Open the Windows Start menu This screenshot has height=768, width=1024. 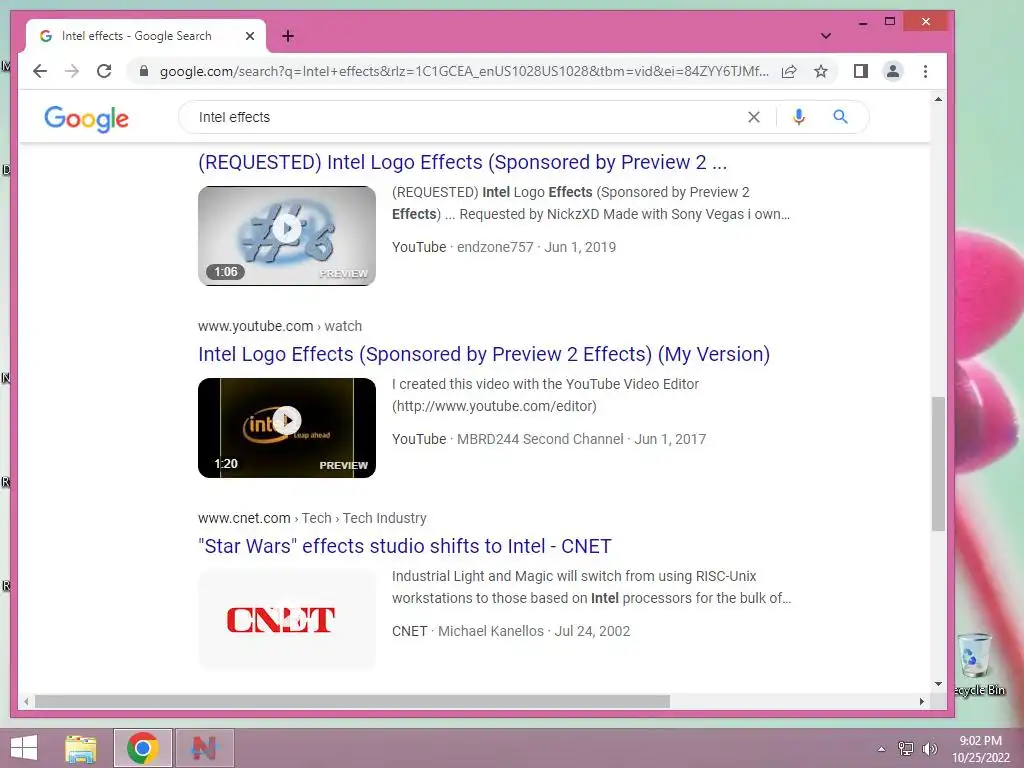[24, 748]
